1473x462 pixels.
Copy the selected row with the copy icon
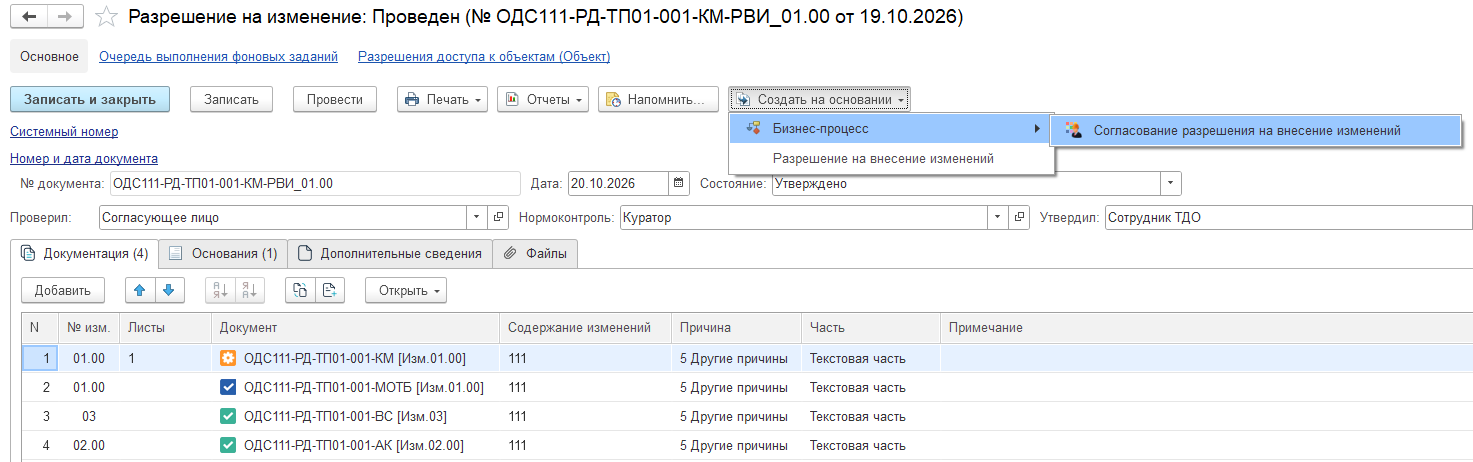[300, 290]
